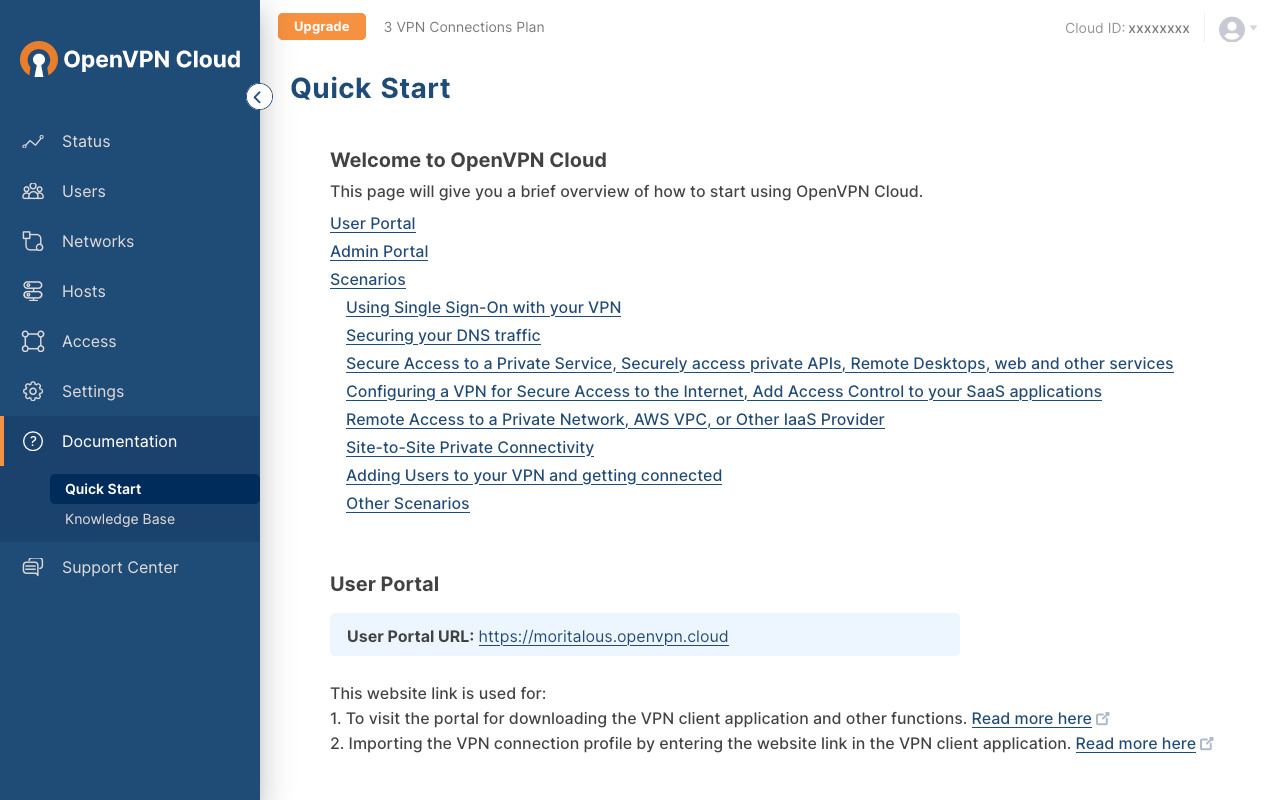
Task: Select the Quick Start submenu item
Action: pos(103,489)
